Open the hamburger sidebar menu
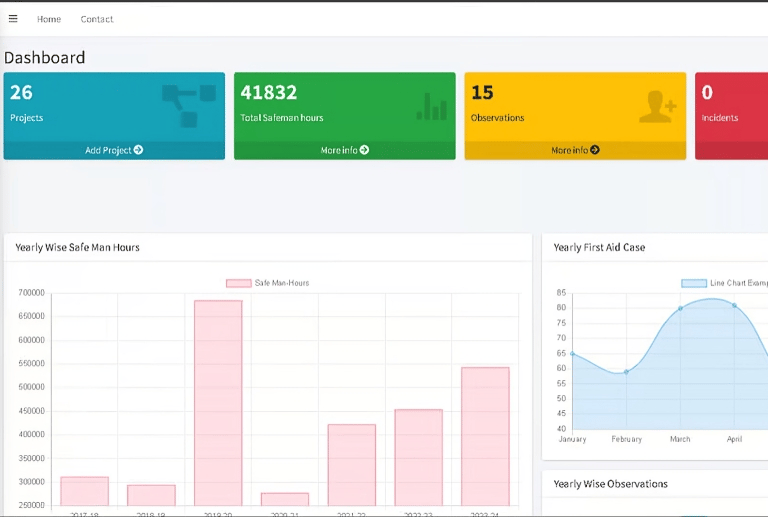The height and width of the screenshot is (517, 768). tap(13, 19)
